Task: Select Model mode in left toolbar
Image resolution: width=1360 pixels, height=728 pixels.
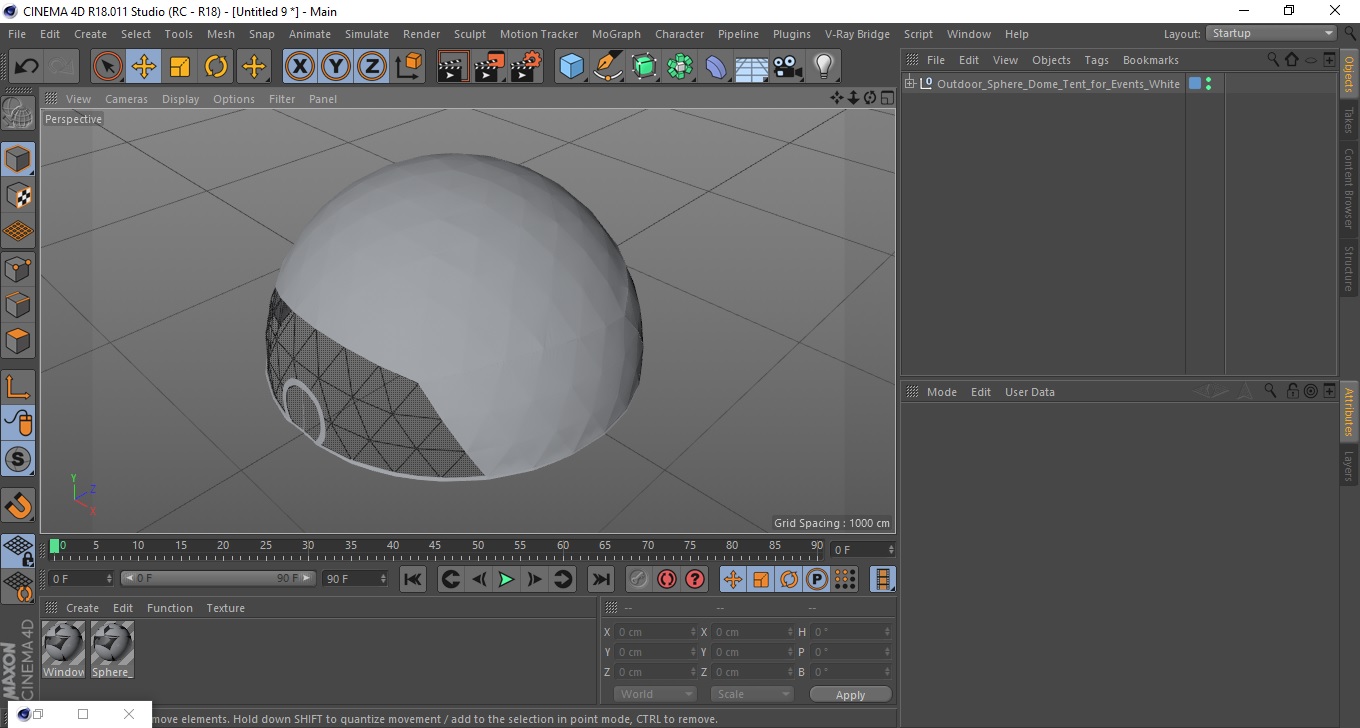Action: coord(18,159)
